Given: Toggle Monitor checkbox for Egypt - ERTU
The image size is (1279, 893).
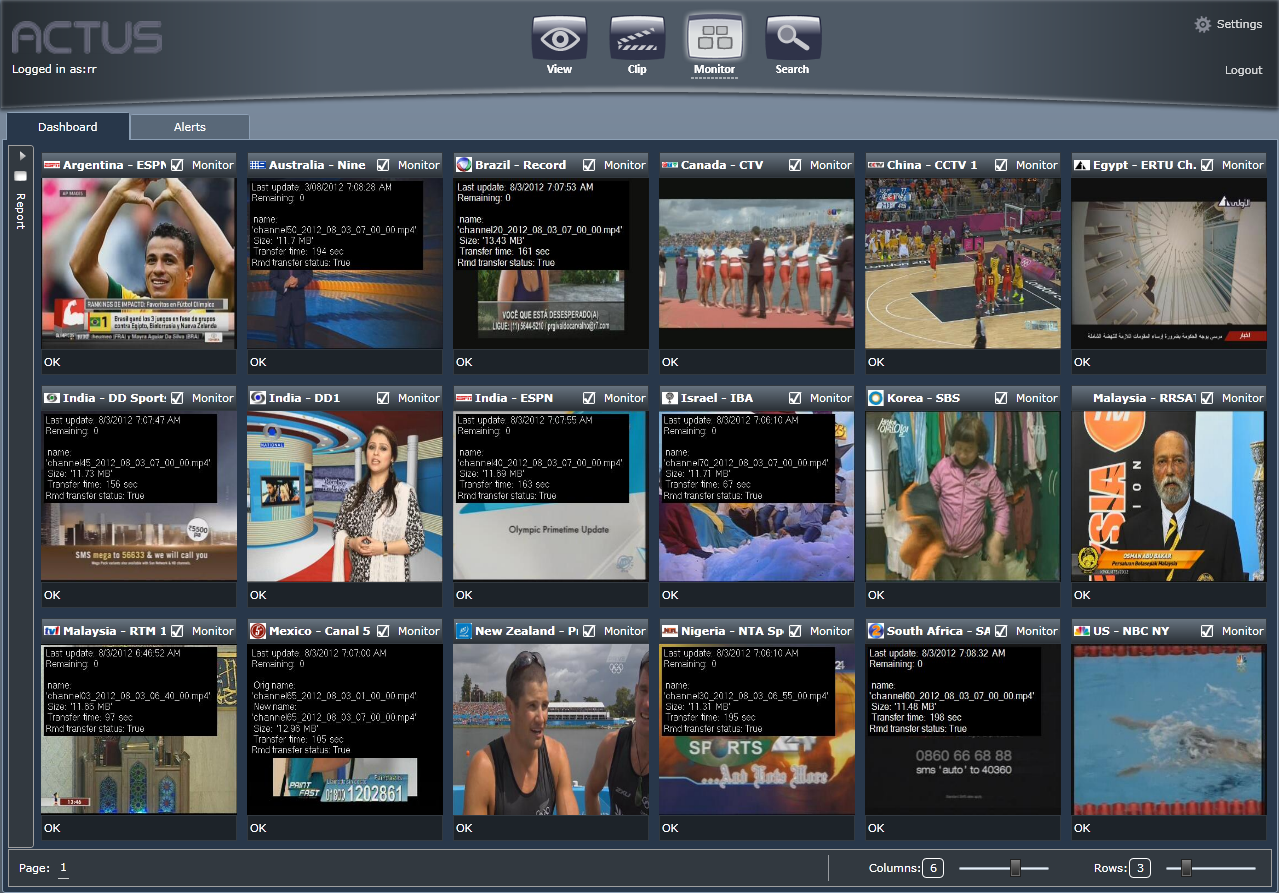Looking at the screenshot, I should coord(1207,165).
